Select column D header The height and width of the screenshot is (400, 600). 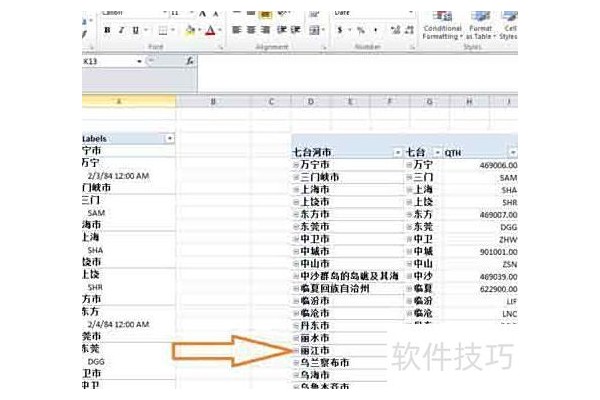click(x=311, y=101)
